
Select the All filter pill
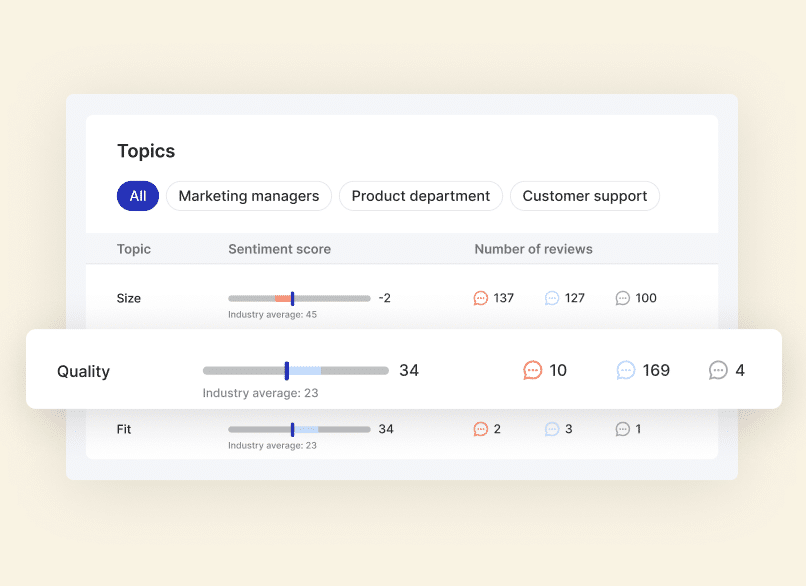138,196
